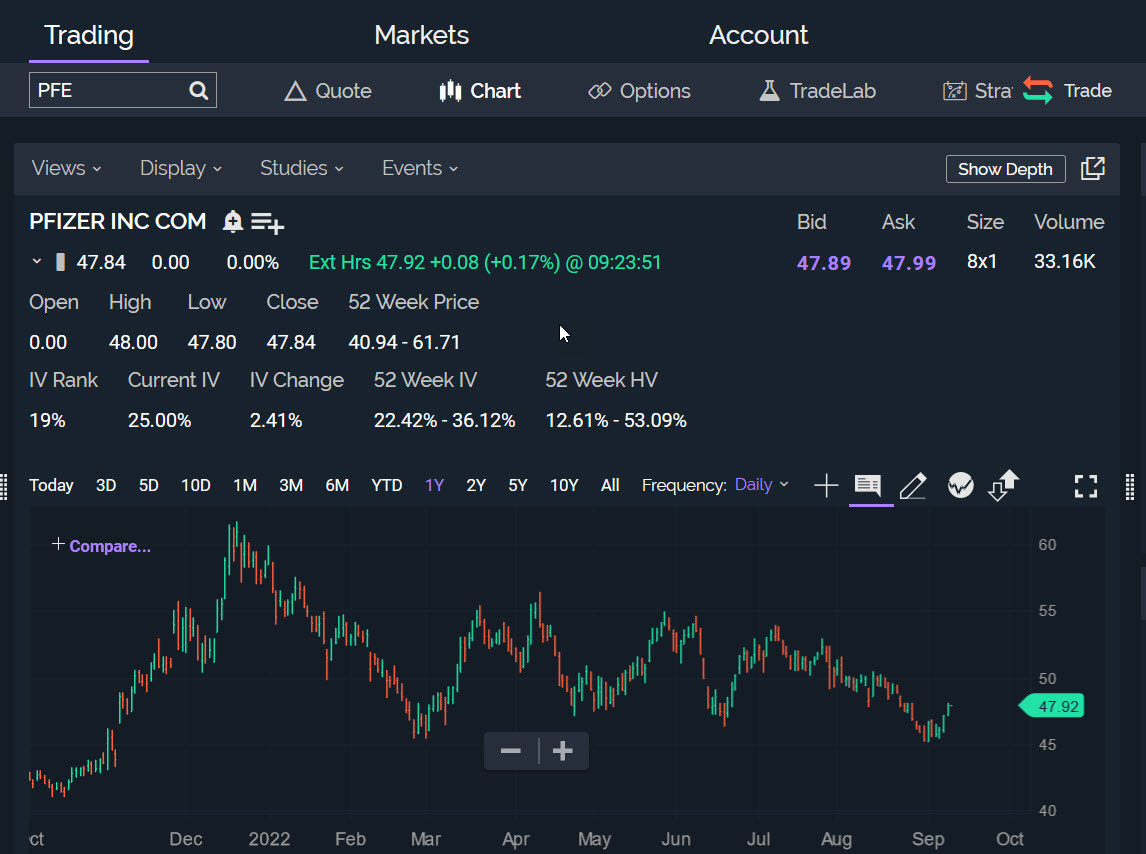The height and width of the screenshot is (854, 1146).
Task: Click the right panel drag handle
Action: tap(1130, 487)
